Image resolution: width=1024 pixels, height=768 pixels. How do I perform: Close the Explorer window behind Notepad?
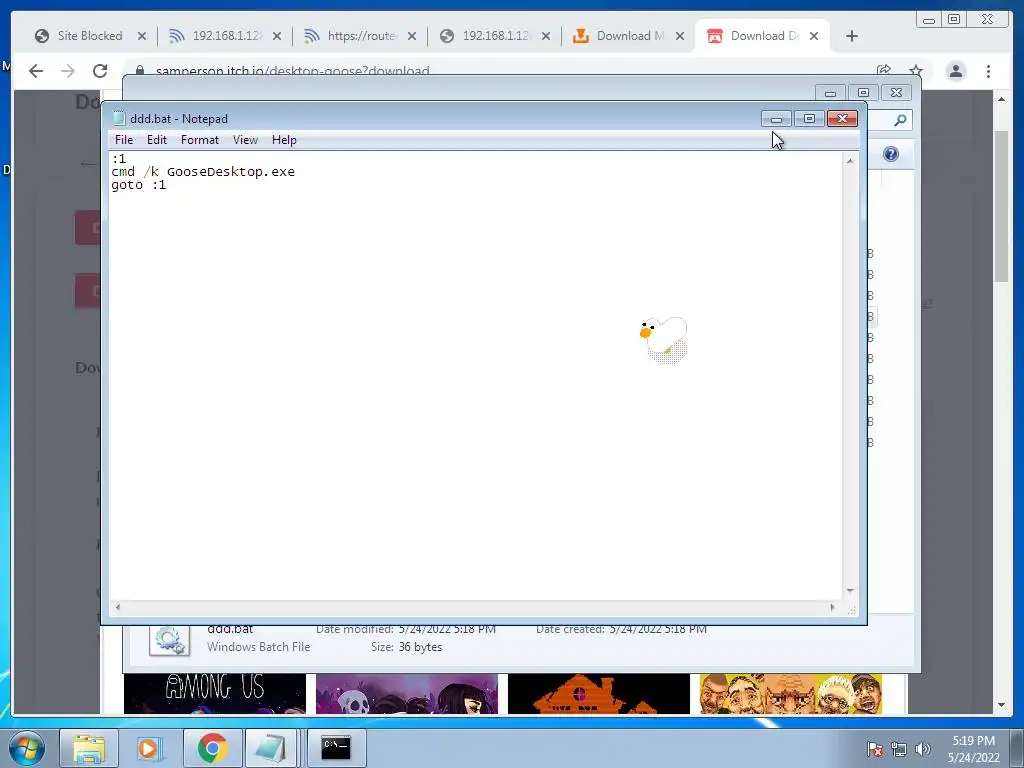coord(897,93)
